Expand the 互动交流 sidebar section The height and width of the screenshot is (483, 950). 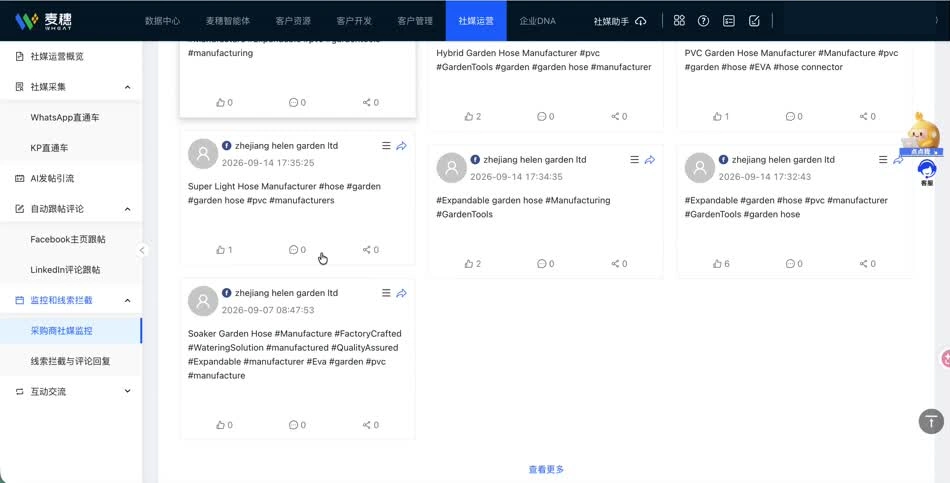[x=127, y=391]
